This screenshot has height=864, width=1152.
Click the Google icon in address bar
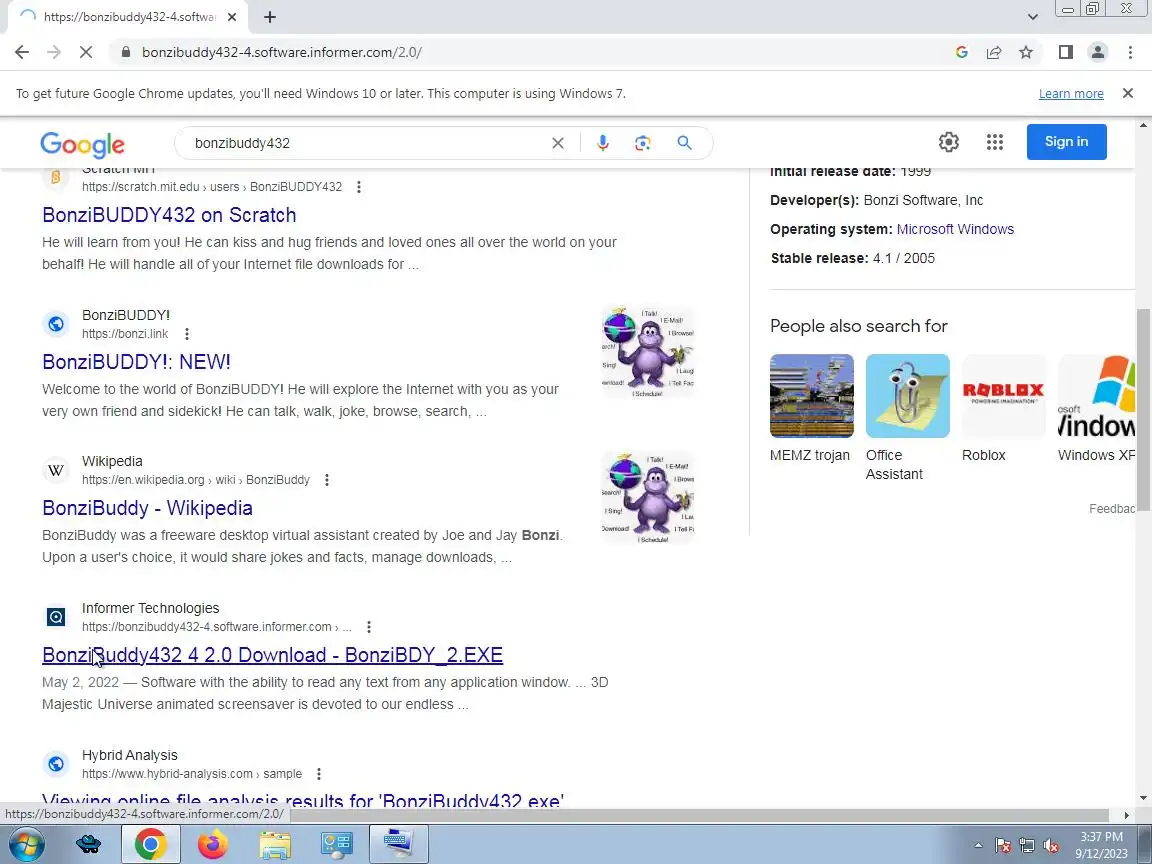tap(961, 52)
